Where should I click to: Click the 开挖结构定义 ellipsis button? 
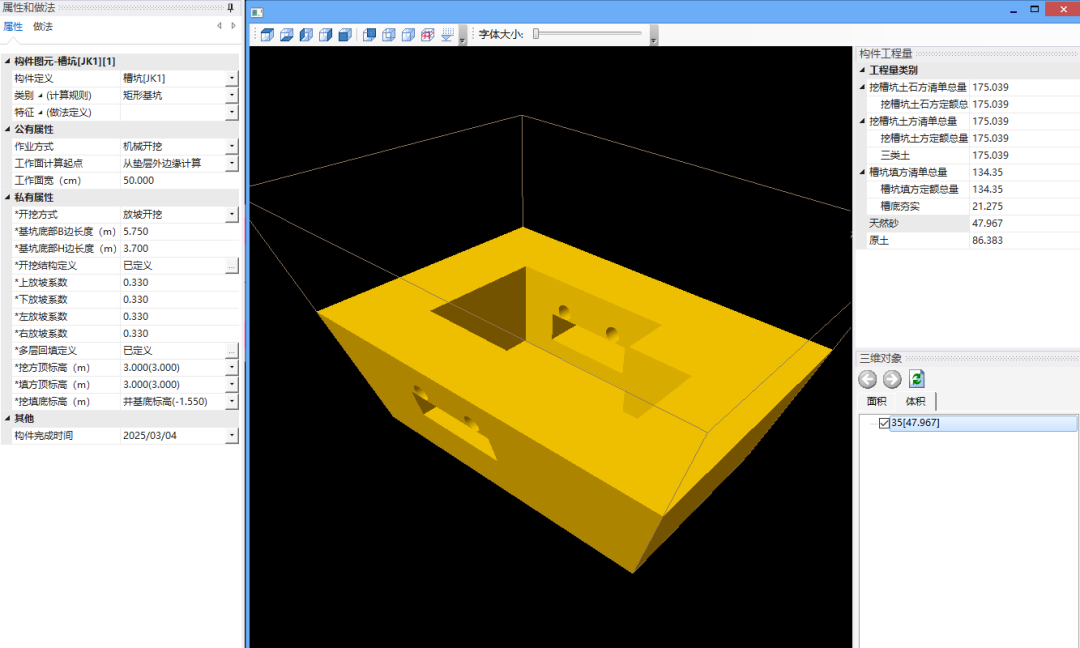[x=231, y=266]
